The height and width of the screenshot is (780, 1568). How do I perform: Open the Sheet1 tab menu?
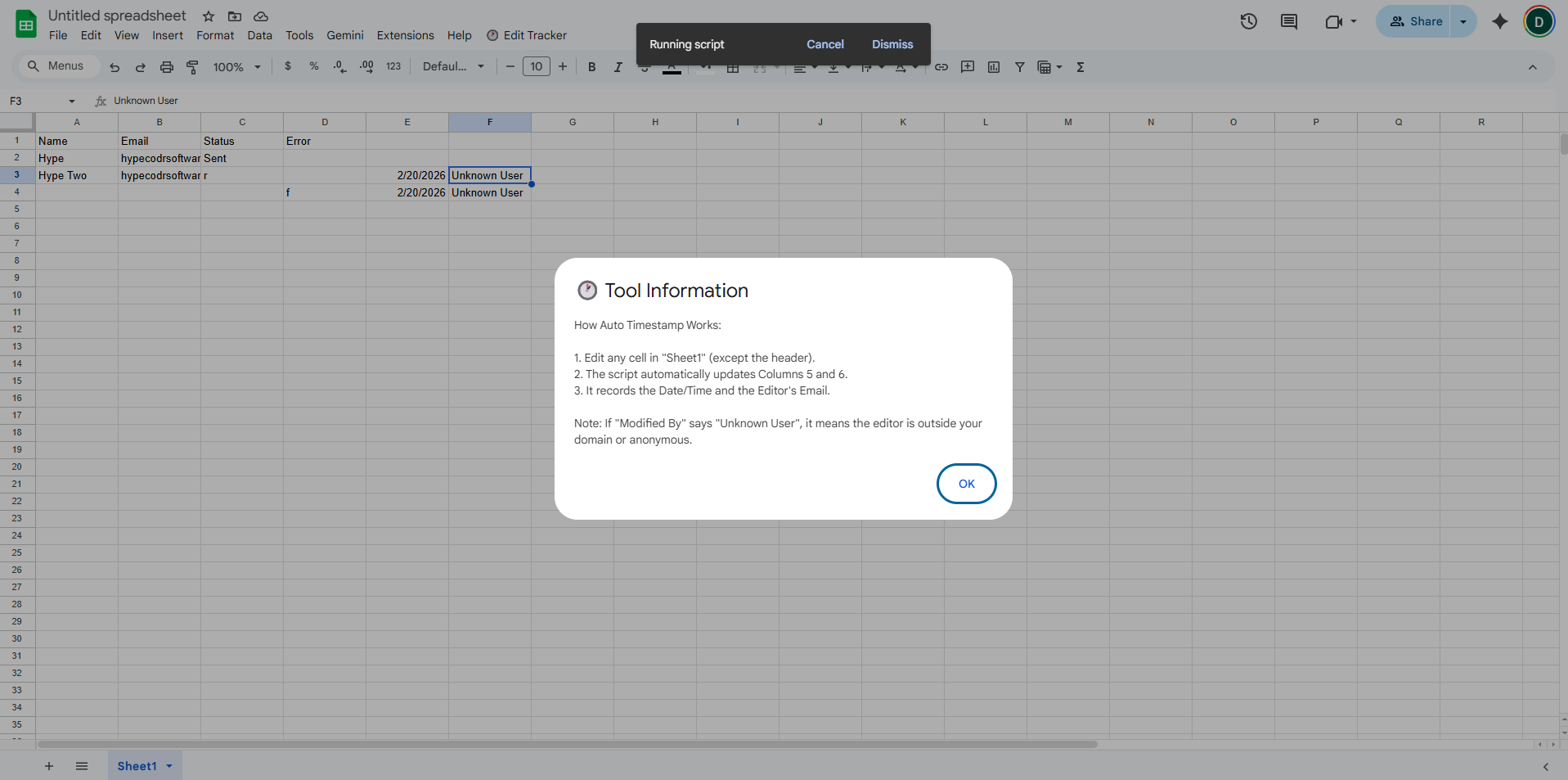tap(169, 766)
